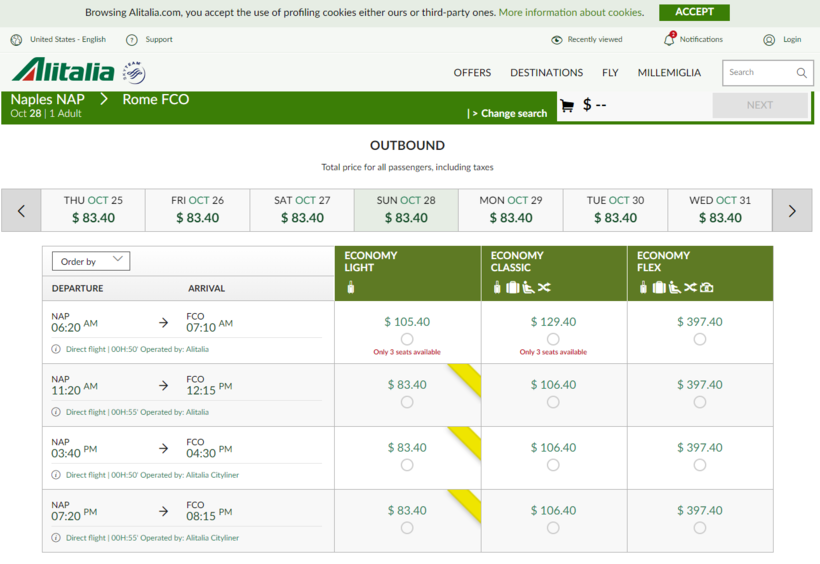The width and height of the screenshot is (820, 564).
Task: Open the notifications bell icon
Action: [x=669, y=39]
